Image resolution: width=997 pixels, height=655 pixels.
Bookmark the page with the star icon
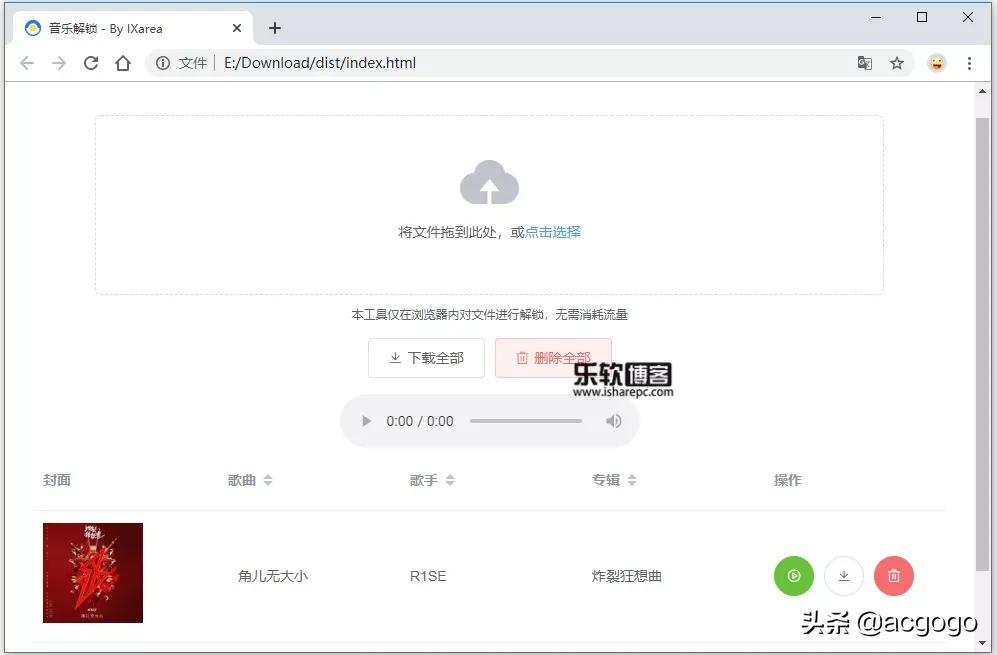(897, 62)
